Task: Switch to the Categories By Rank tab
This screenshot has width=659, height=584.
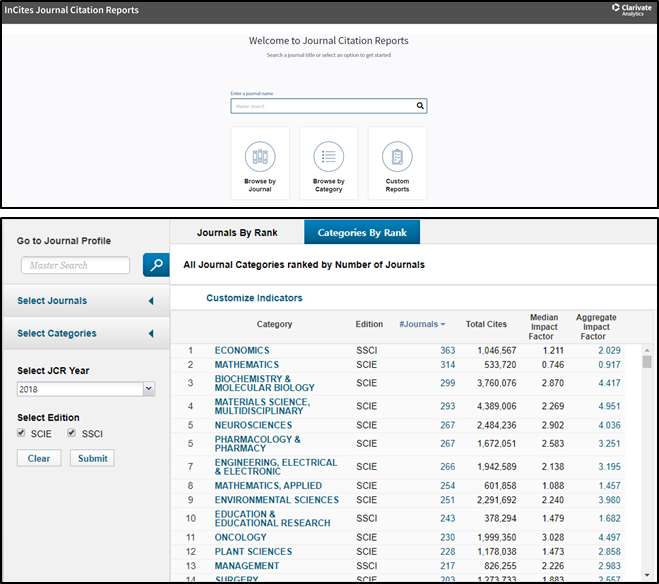Action: point(362,232)
